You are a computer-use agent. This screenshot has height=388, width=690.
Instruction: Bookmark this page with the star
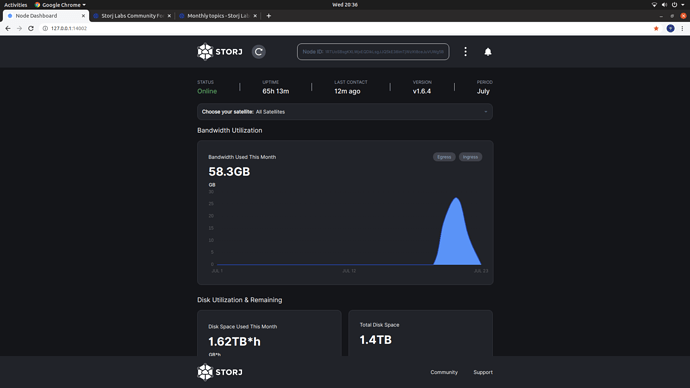pos(656,28)
